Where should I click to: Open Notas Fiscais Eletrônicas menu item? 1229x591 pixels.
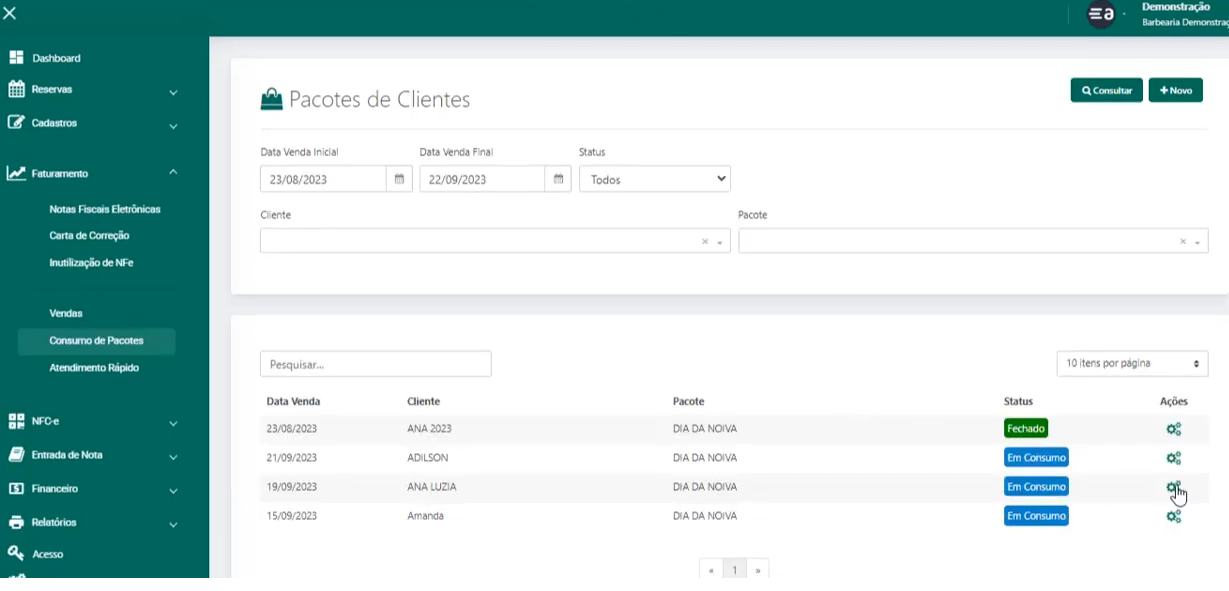point(105,209)
